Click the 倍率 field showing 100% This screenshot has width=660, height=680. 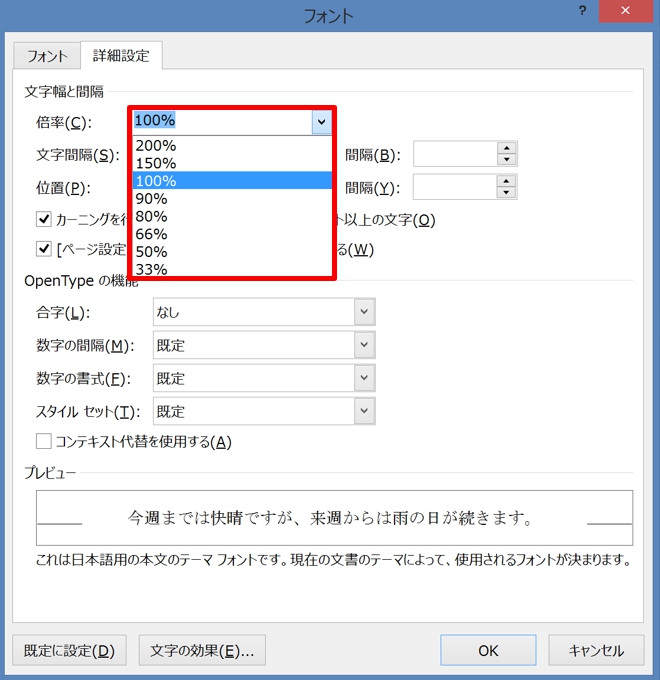coord(222,122)
